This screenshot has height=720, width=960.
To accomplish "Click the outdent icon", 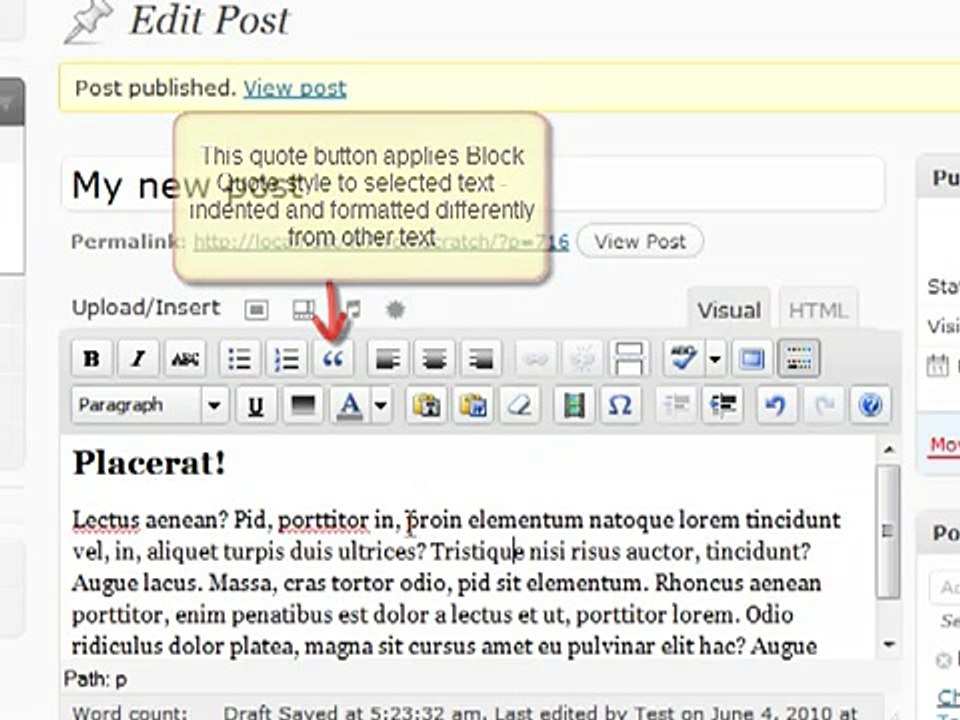I will click(x=676, y=405).
